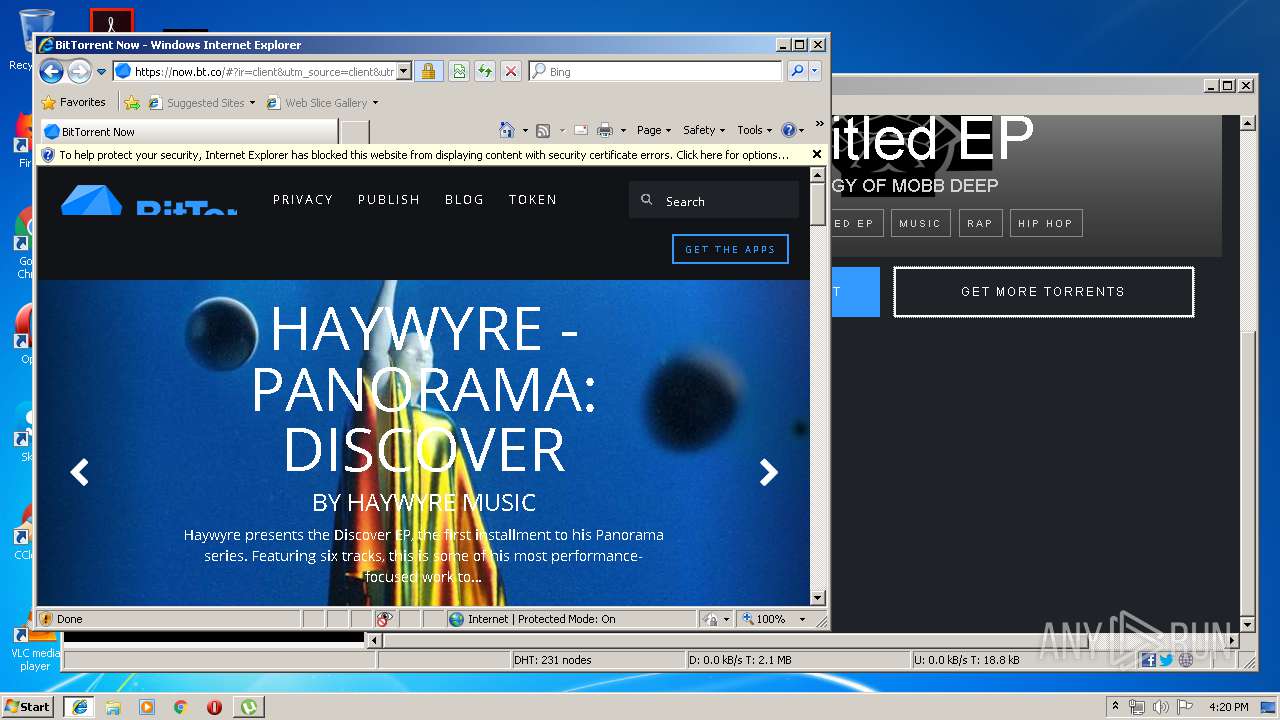The image size is (1280, 720).
Task: Show more command bar items chevron
Action: [x=820, y=124]
